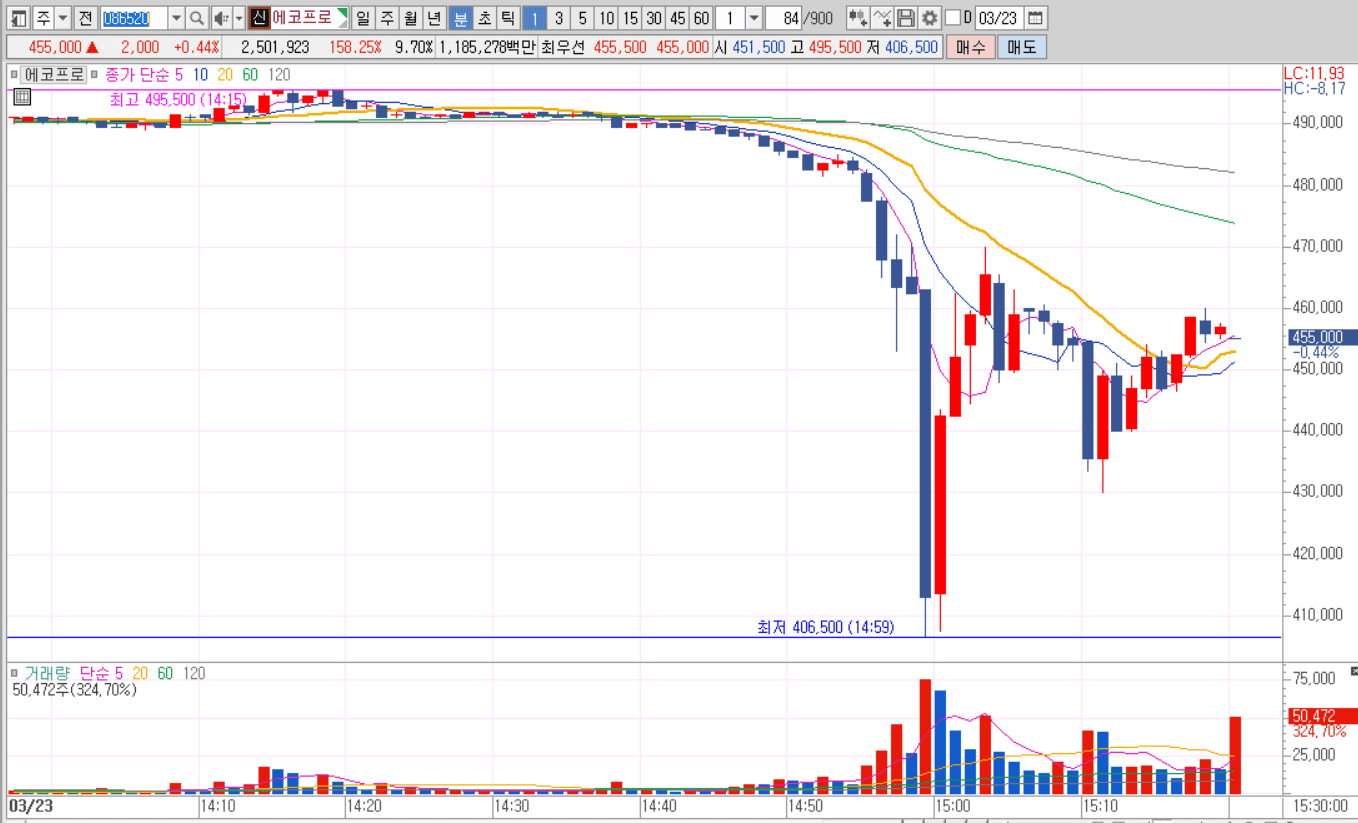Click the moving average 5 legend
Screen dimensions: 1358x823
pos(178,74)
